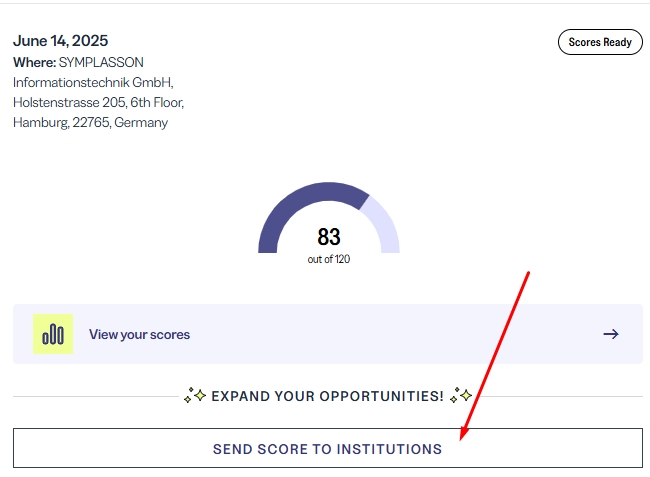Click the right sparkle icon by heading
This screenshot has height=477, width=650.
pos(461,395)
